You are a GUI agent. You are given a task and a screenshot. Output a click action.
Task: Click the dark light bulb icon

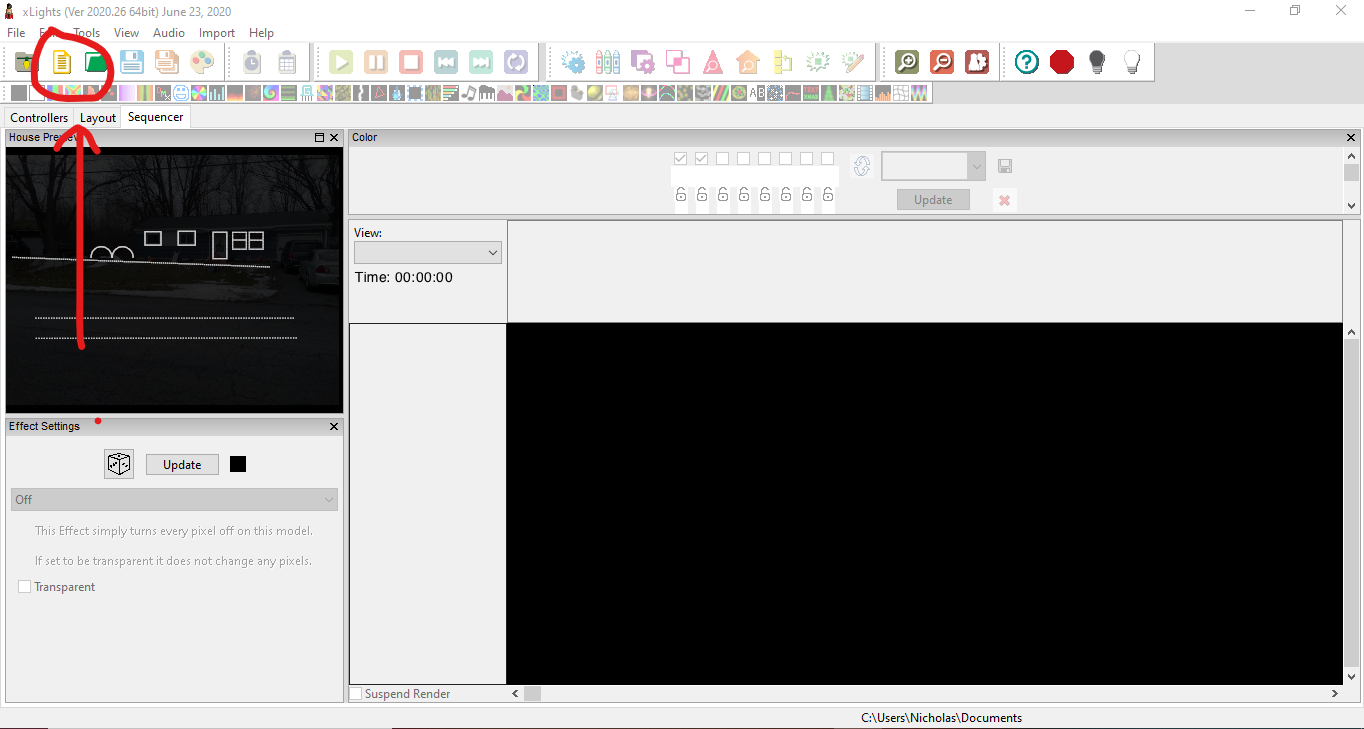[x=1097, y=62]
